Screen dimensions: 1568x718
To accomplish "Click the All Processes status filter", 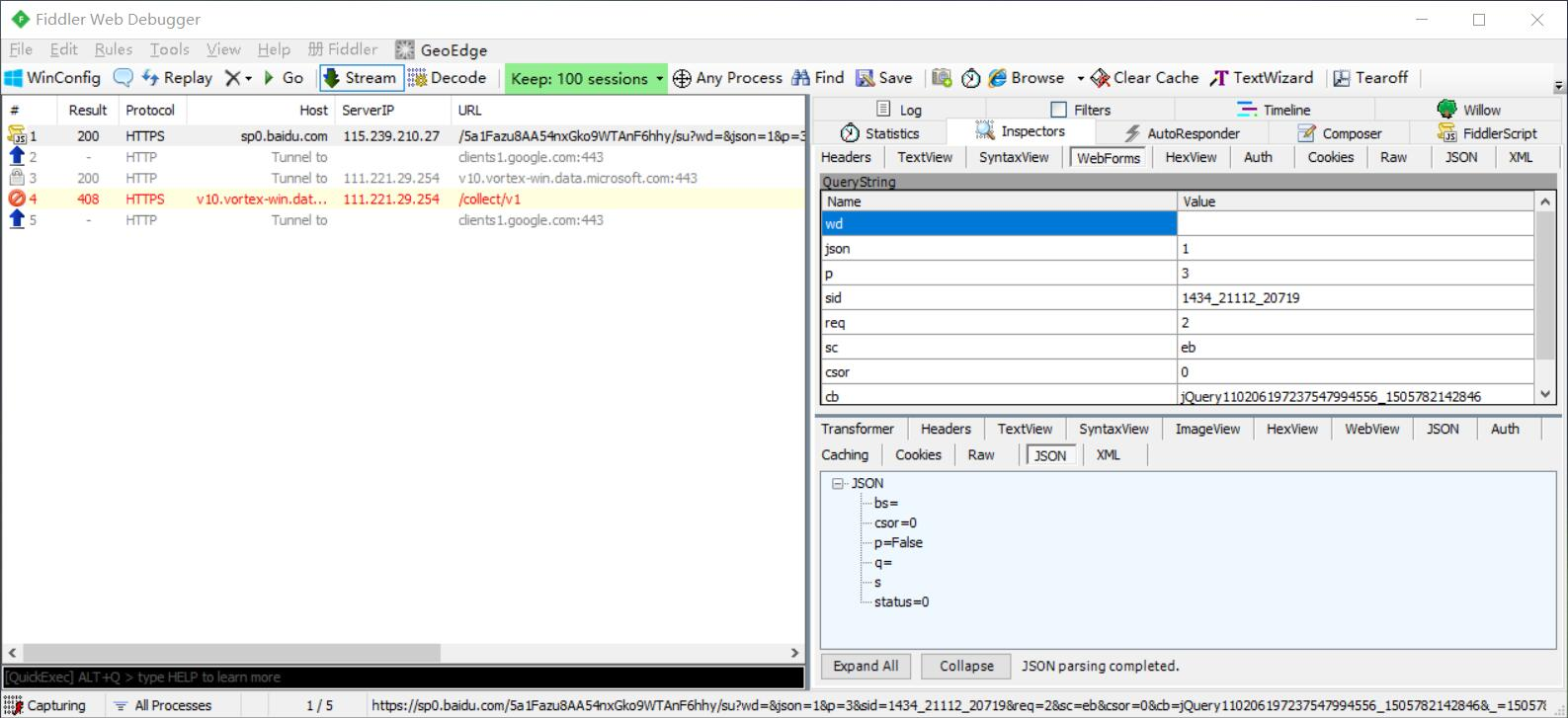I will [163, 705].
